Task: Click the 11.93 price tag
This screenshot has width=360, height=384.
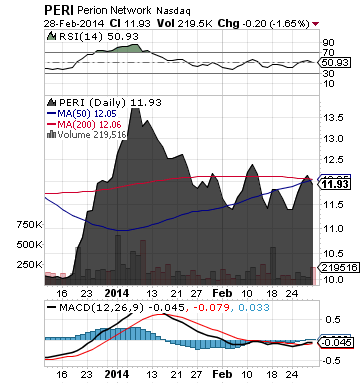Action: (x=334, y=184)
